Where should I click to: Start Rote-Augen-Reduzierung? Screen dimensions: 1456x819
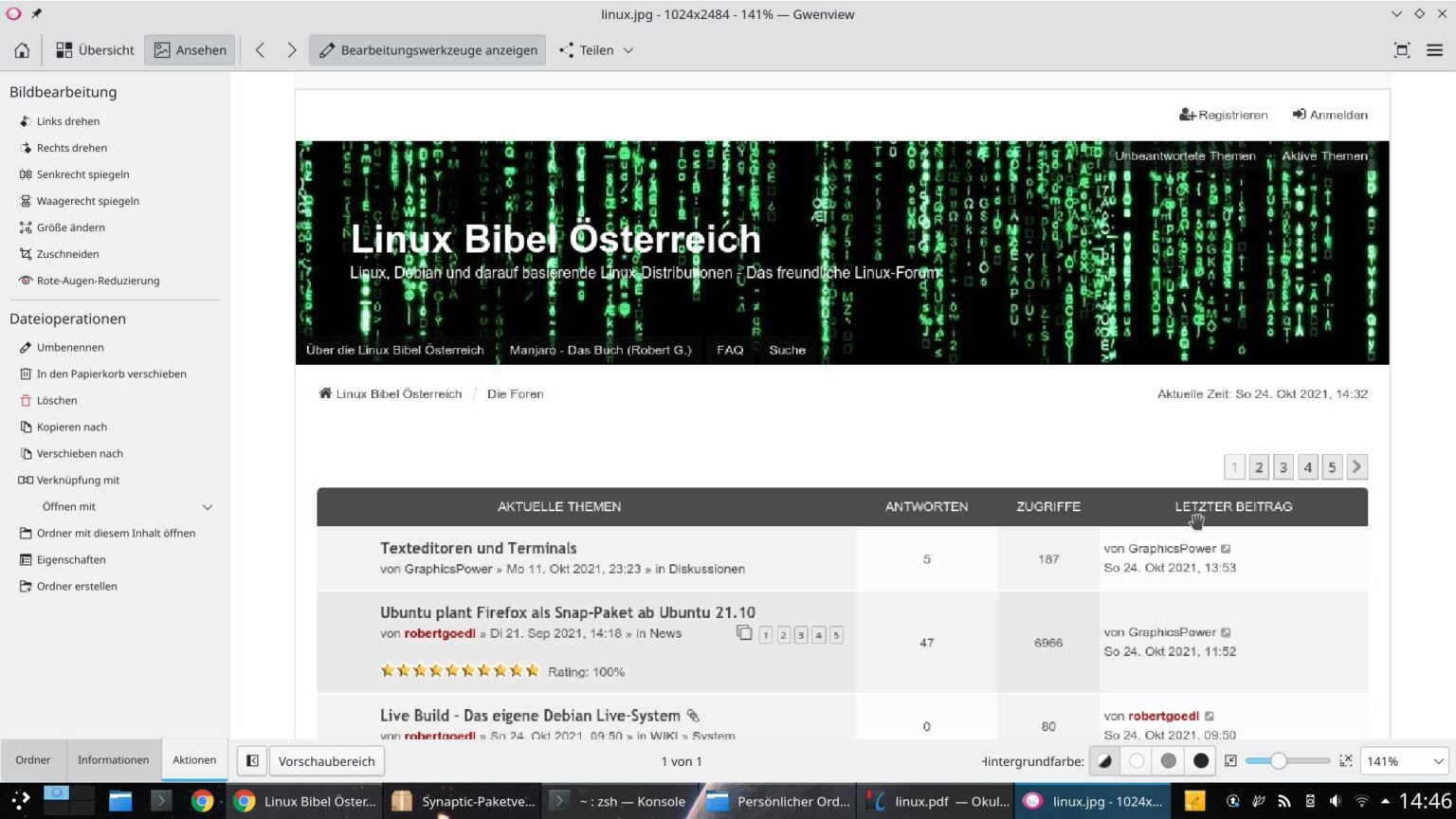(97, 281)
